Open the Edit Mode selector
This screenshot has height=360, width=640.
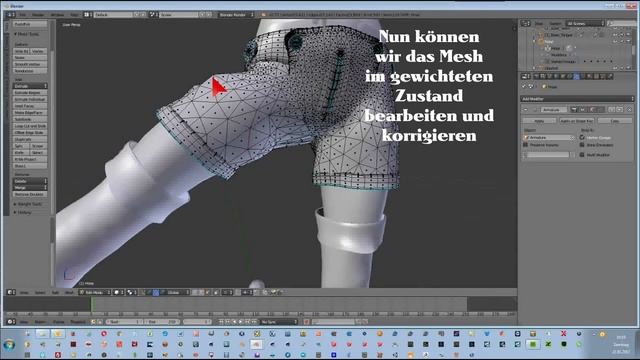pyautogui.click(x=94, y=292)
